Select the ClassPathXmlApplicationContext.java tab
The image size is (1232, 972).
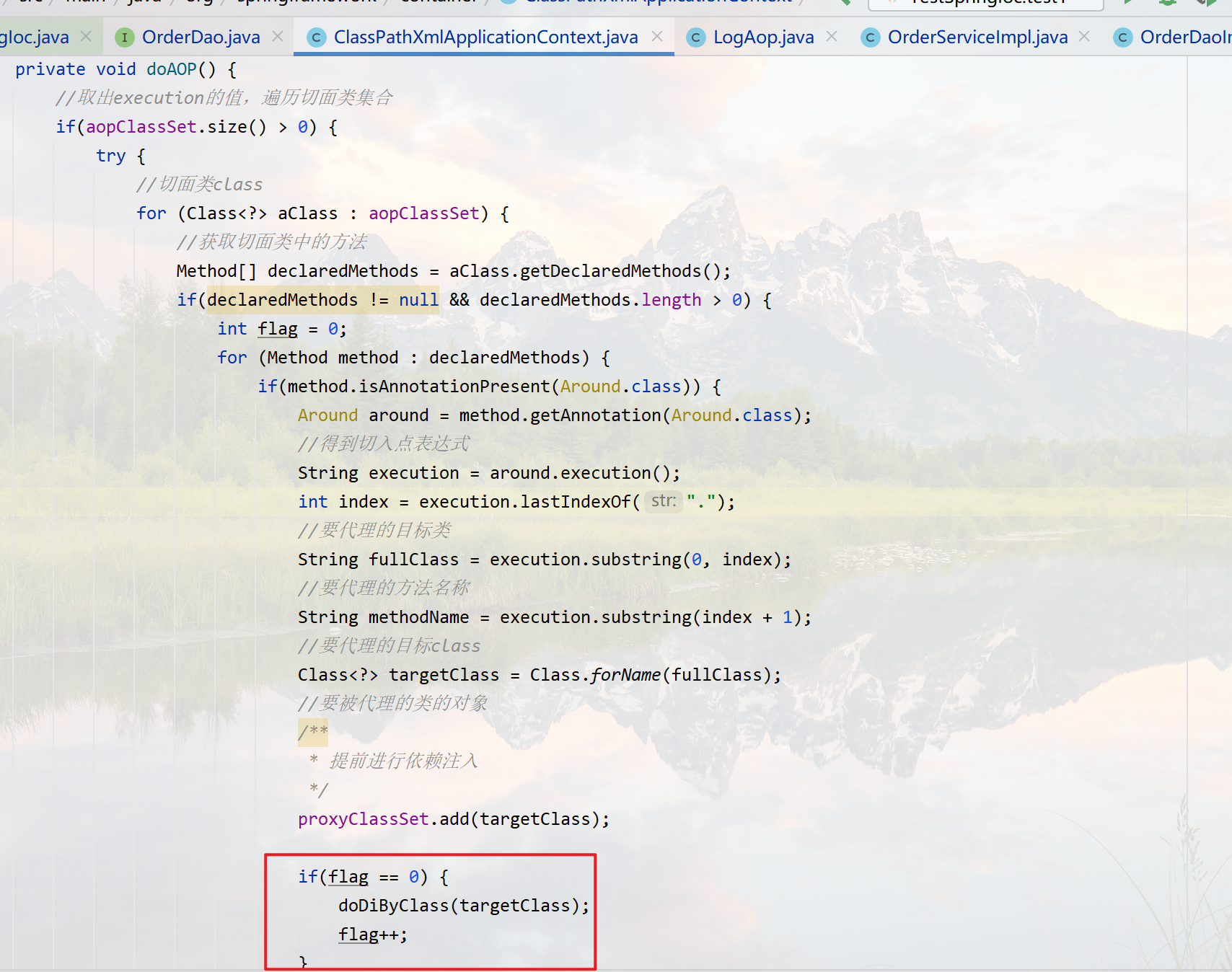point(485,37)
